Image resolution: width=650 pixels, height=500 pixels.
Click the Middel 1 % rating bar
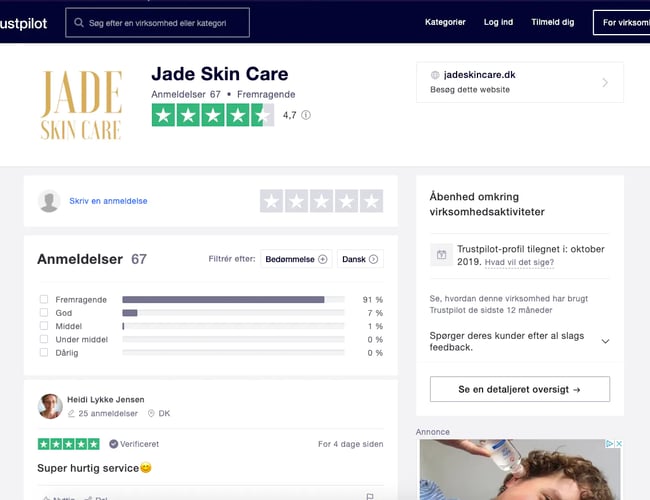pos(233,326)
